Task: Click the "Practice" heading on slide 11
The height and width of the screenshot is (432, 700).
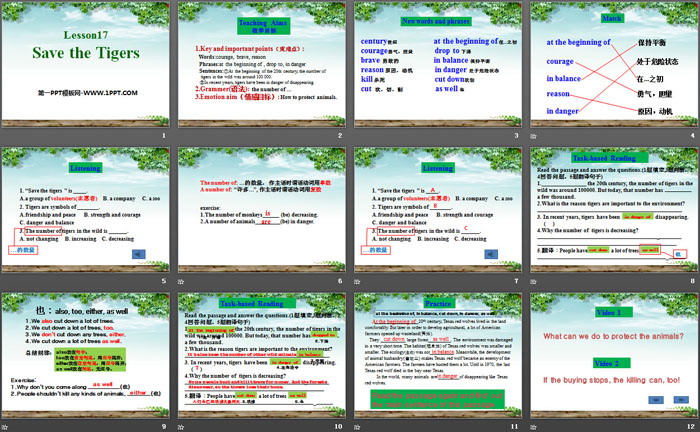Action: (x=437, y=302)
